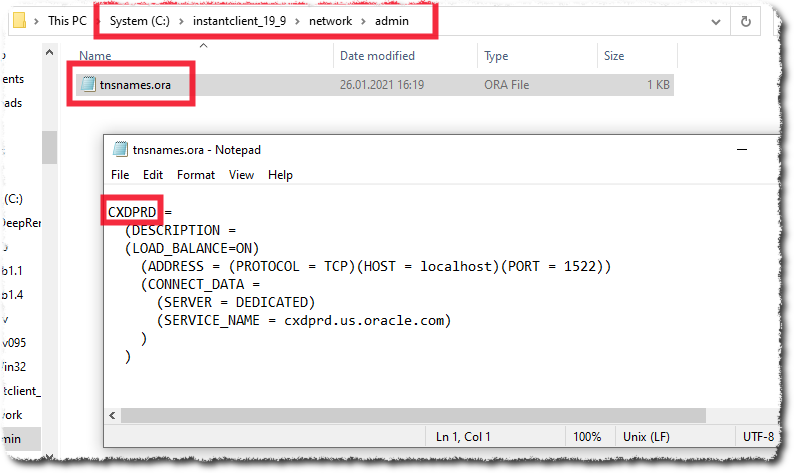794x473 pixels.
Task: Minimize the Notepad window
Action: (741, 150)
